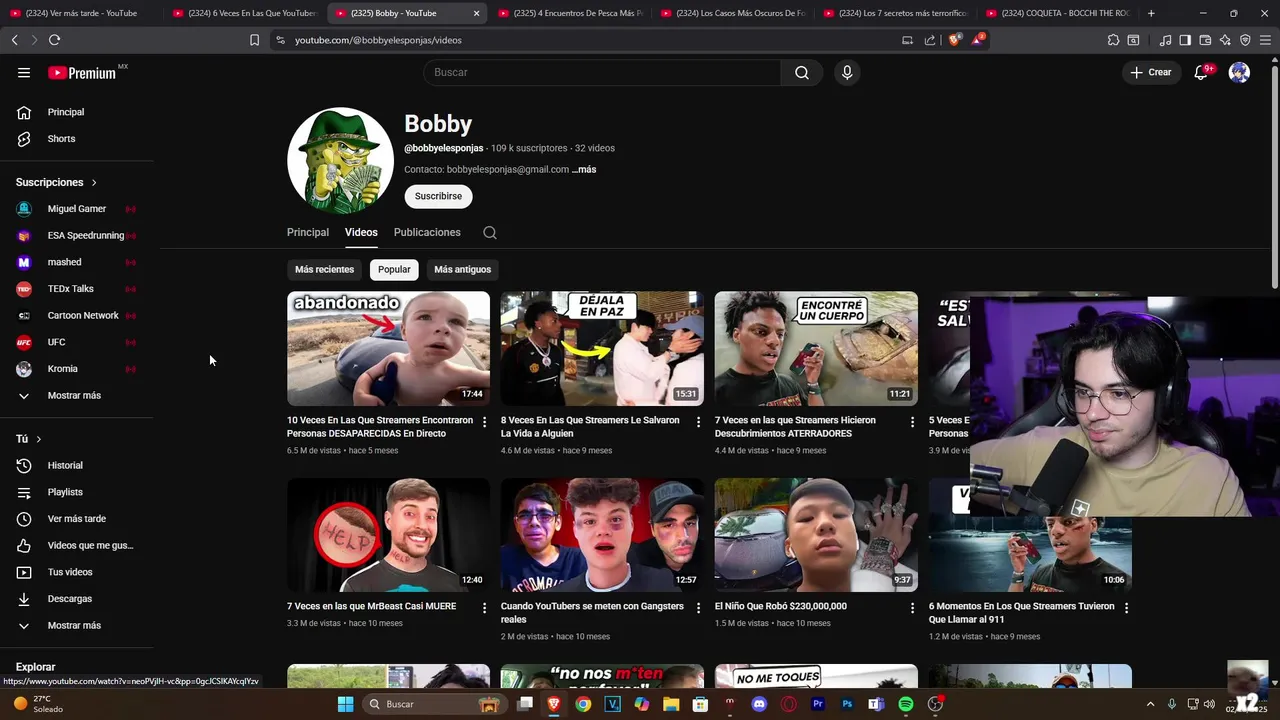Click the browser address bar URL
This screenshot has height=720, width=1280.
click(378, 40)
